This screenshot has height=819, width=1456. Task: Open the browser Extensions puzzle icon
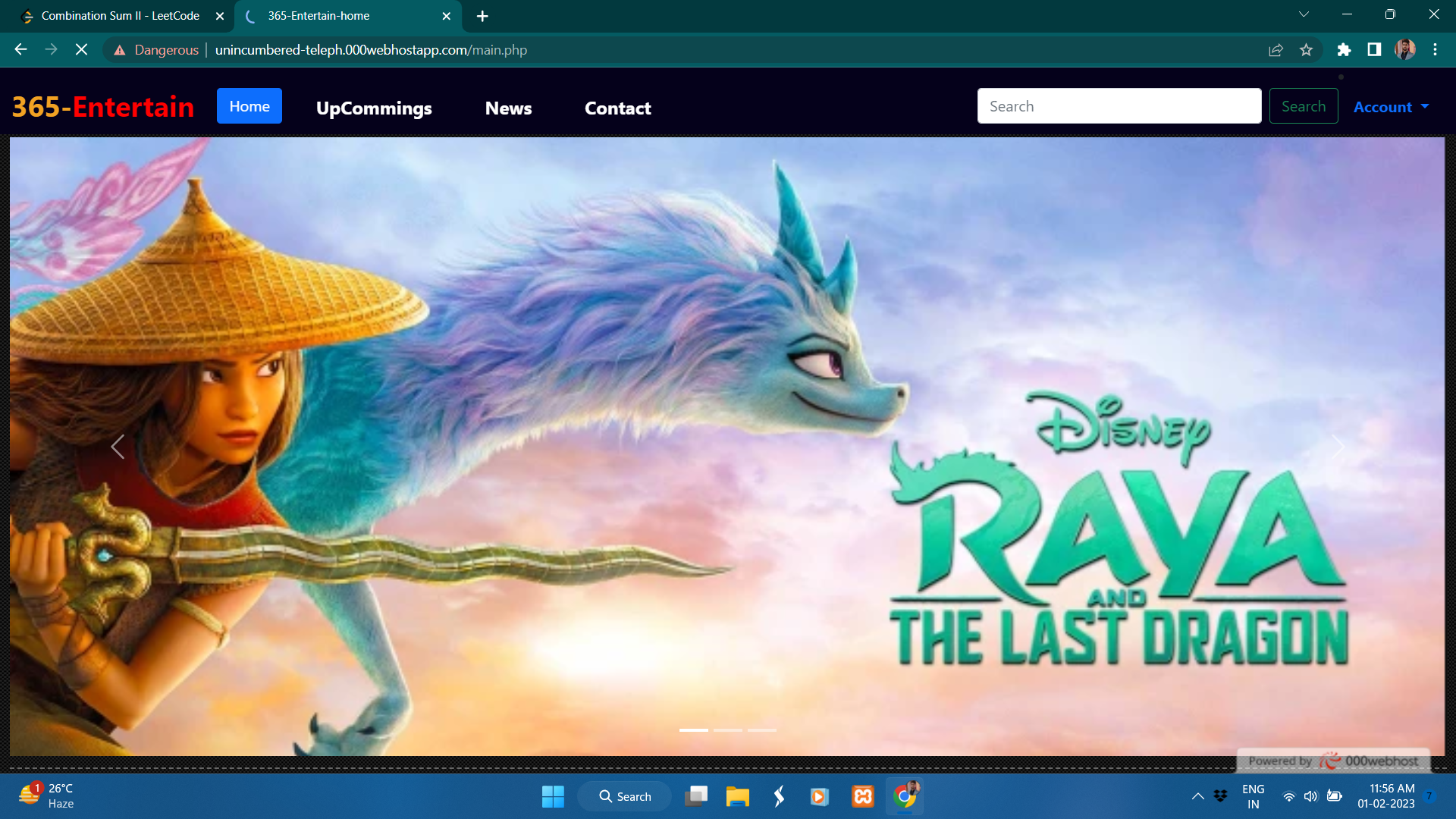[x=1344, y=49]
